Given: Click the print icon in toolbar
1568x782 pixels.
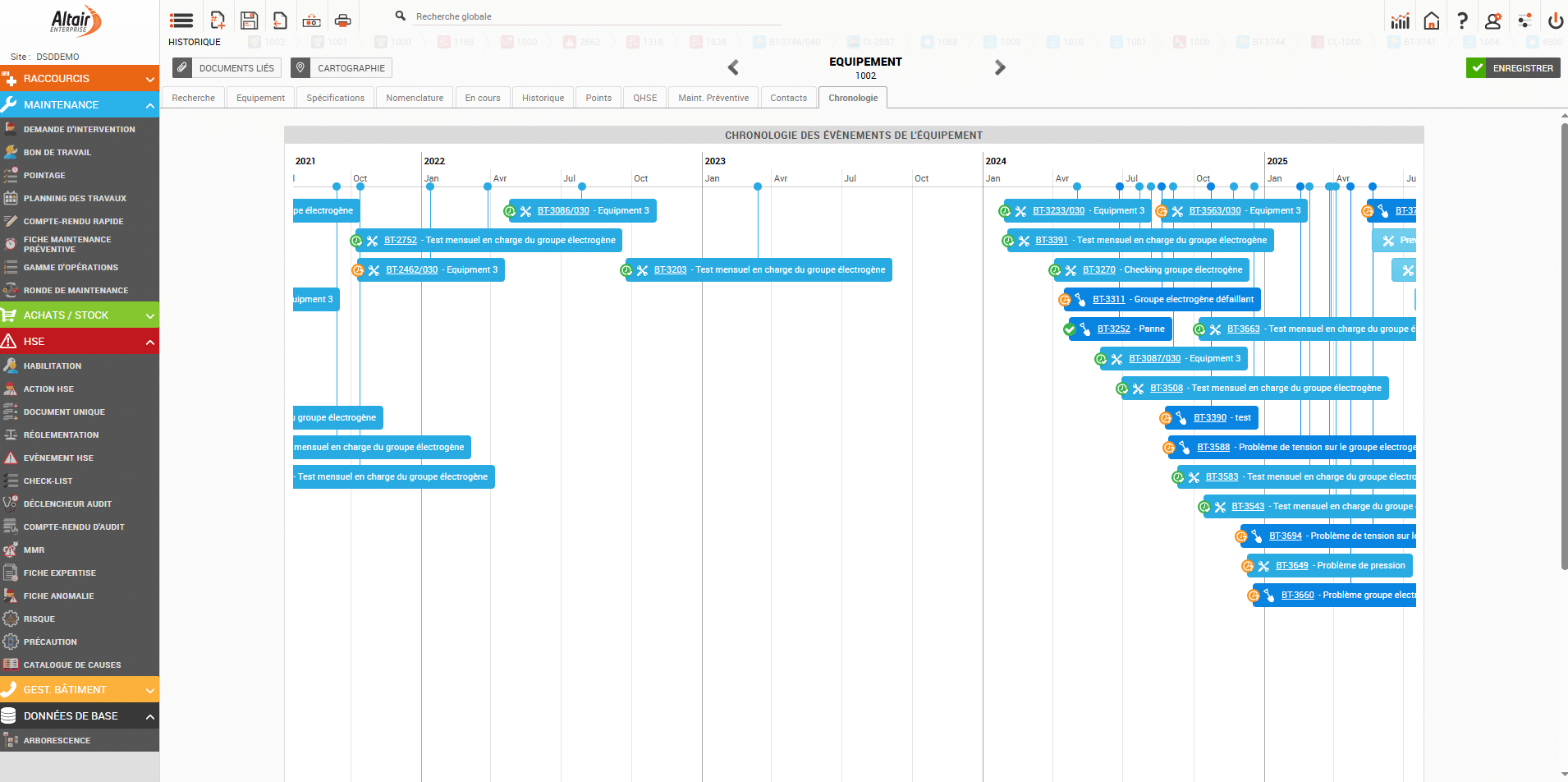Looking at the screenshot, I should pyautogui.click(x=342, y=21).
